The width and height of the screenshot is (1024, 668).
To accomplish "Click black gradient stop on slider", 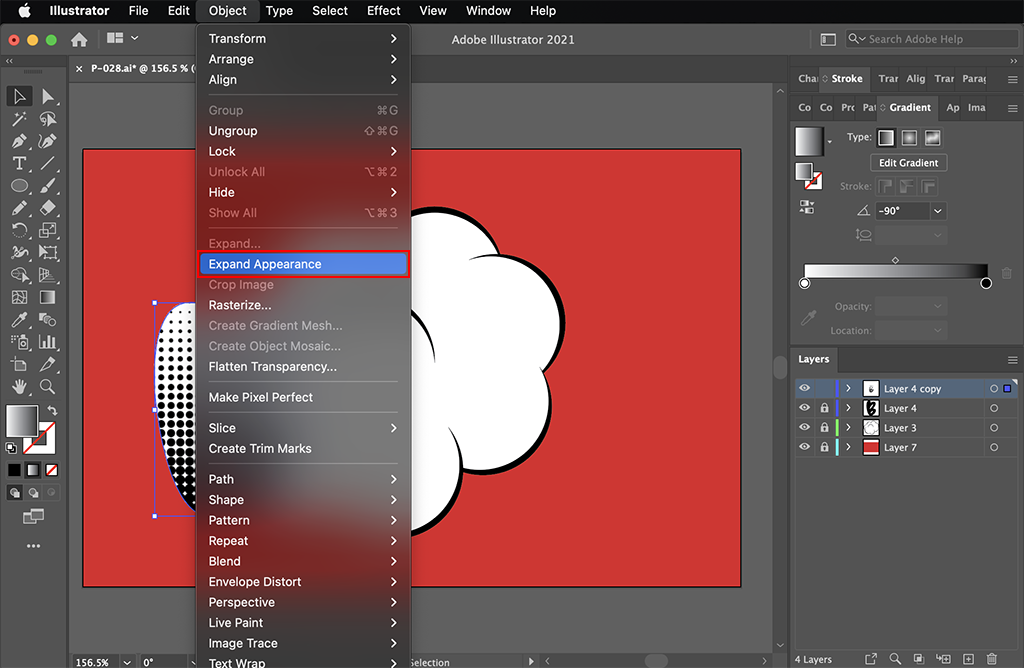I will coord(986,283).
